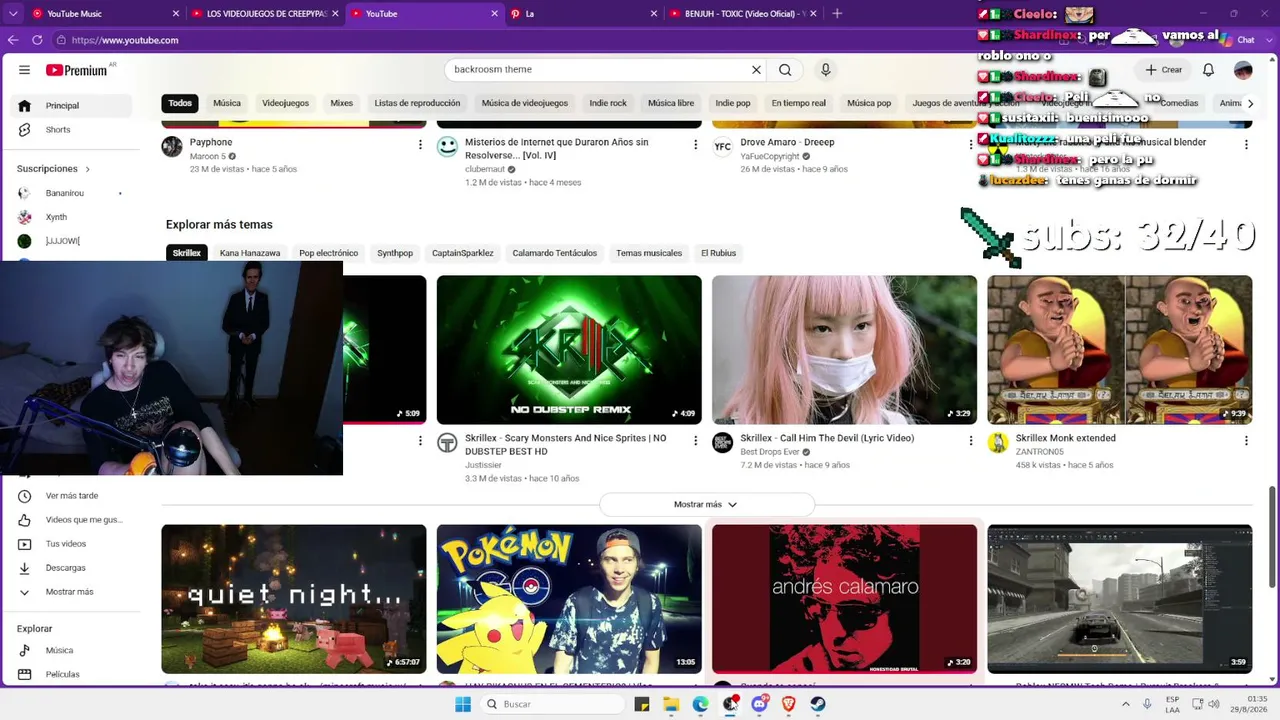This screenshot has height=720, width=1280.
Task: Play the Andrés Calamaro thumbnail
Action: tap(844, 599)
